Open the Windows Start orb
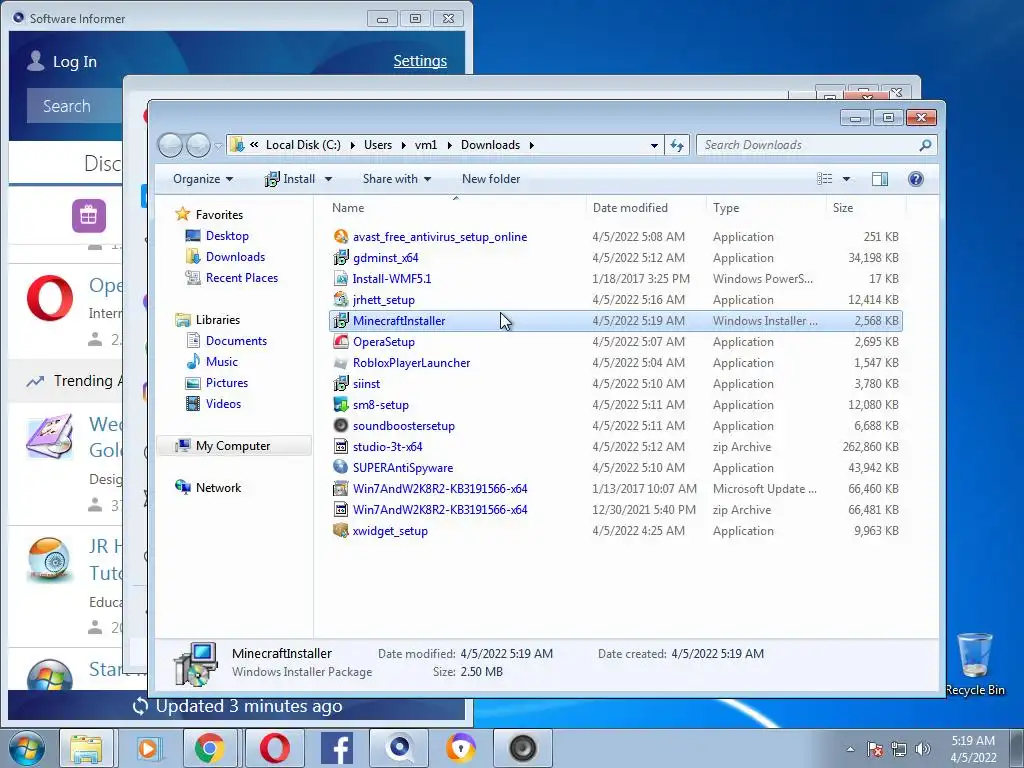The height and width of the screenshot is (768, 1024). 27,748
